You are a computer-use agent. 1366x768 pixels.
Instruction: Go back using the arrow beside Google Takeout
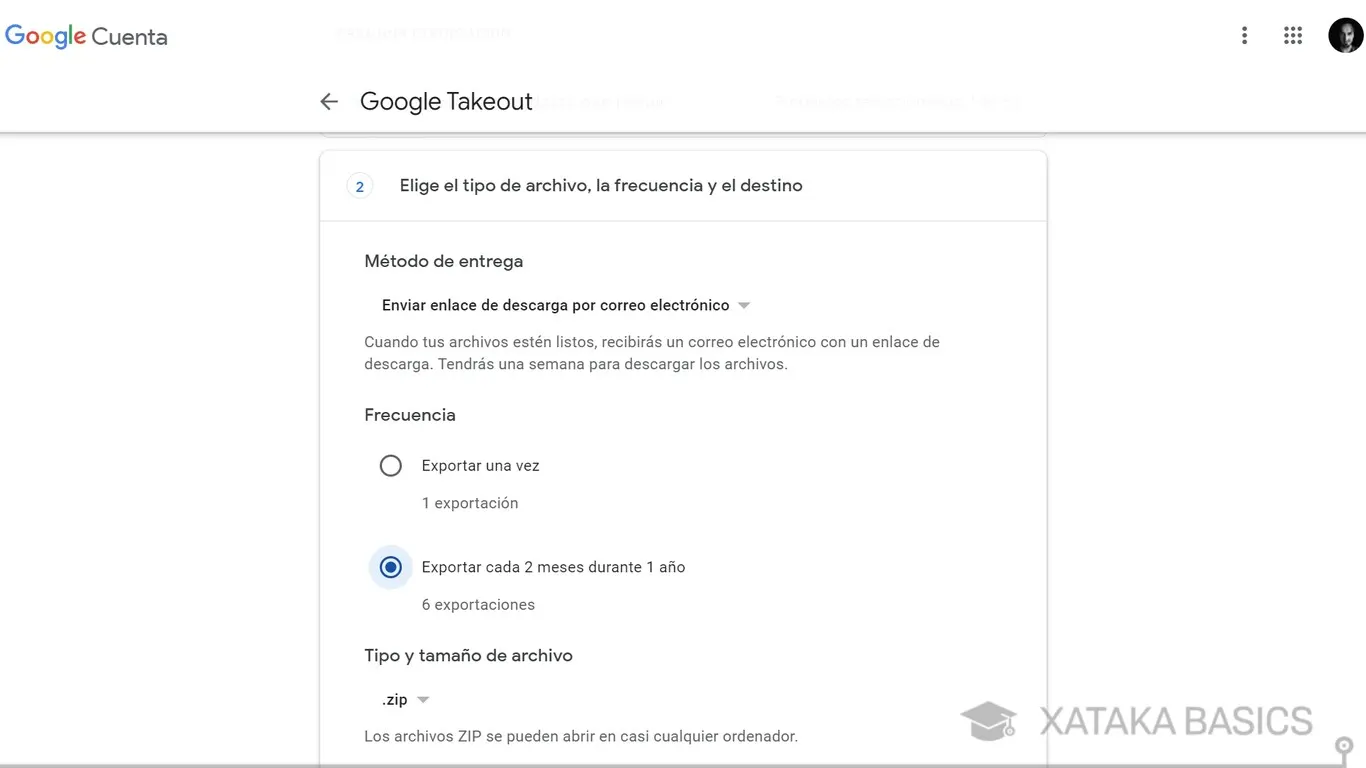pos(329,101)
